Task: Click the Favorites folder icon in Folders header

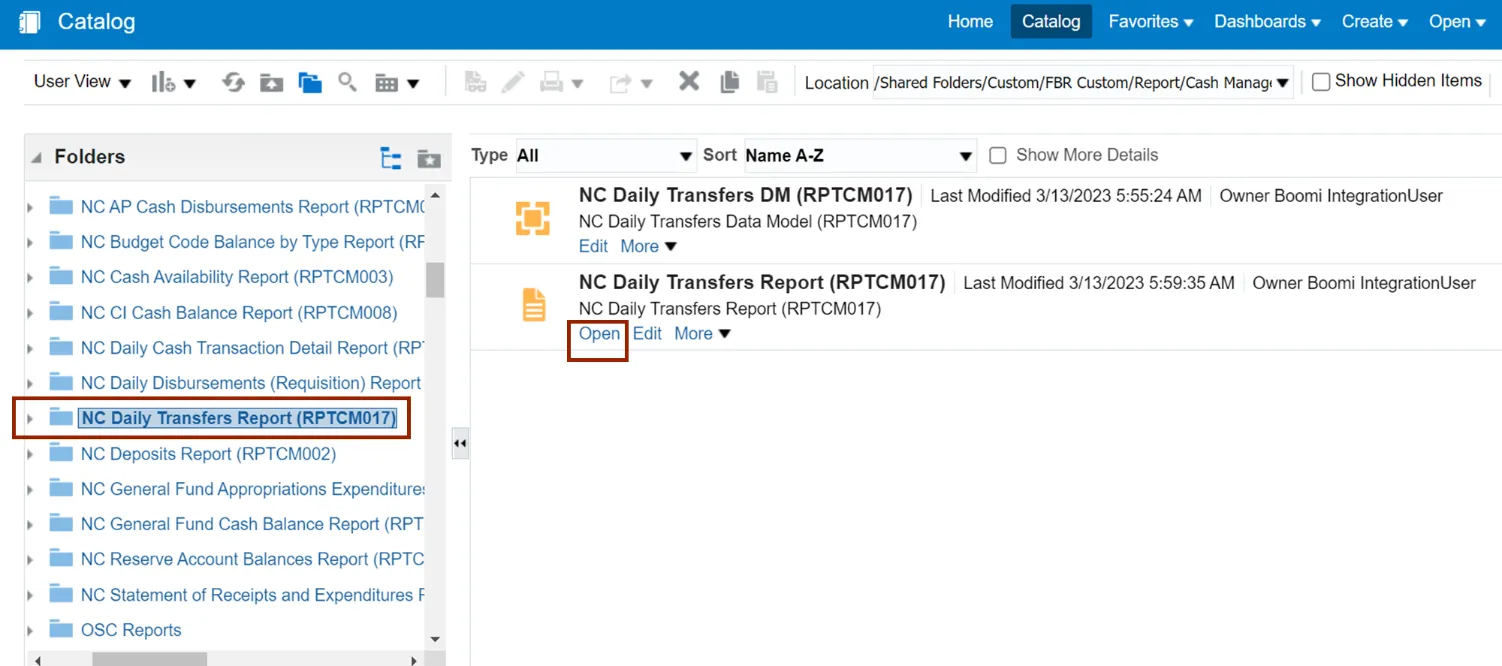Action: click(429, 158)
